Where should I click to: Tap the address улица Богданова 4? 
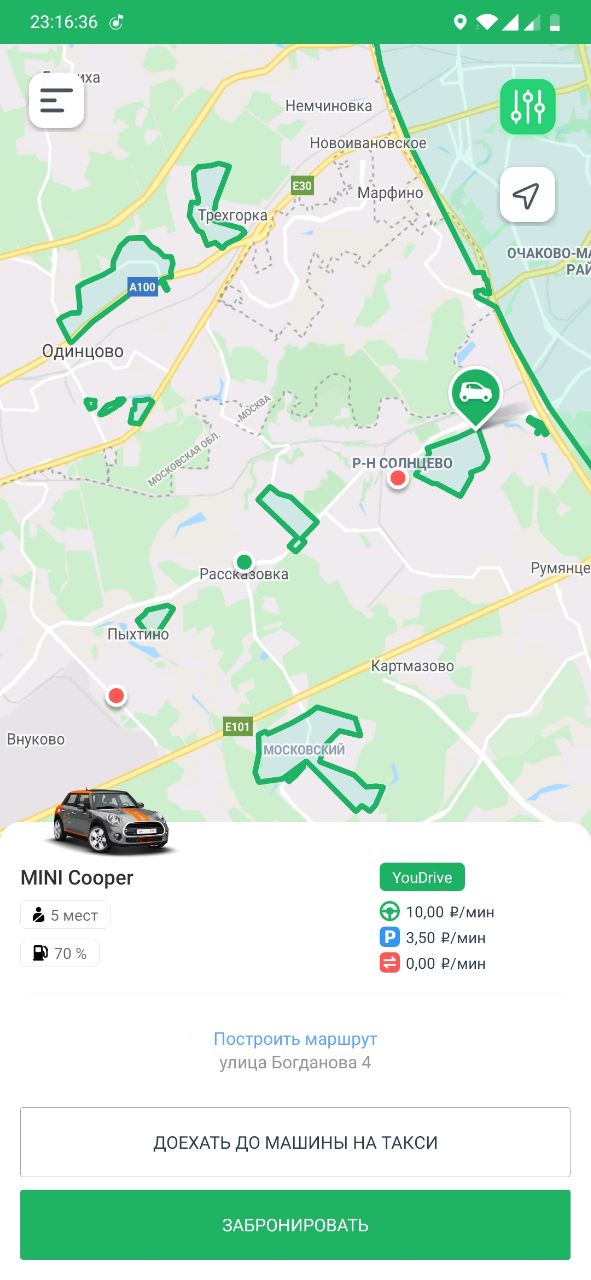(x=295, y=1062)
